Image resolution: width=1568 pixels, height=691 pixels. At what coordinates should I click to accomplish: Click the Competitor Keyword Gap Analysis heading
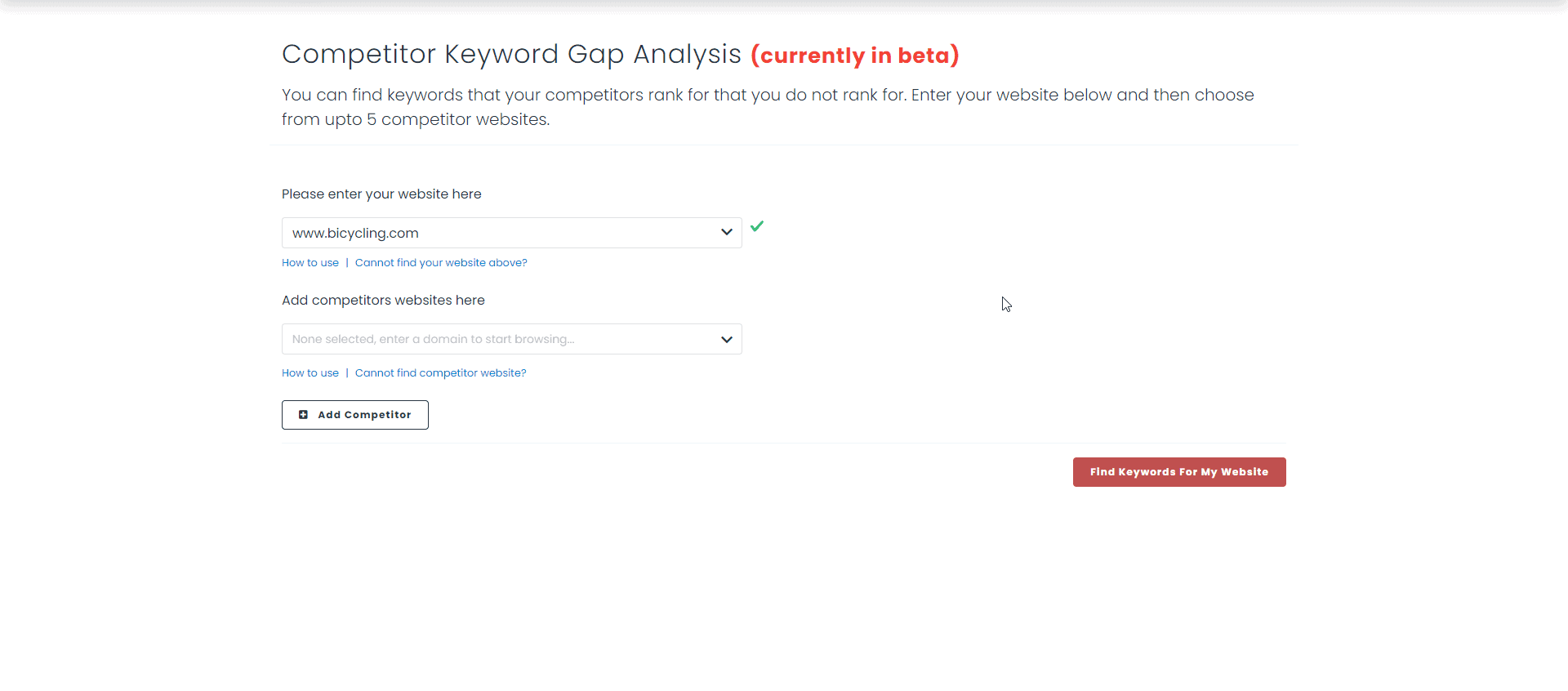pos(511,54)
